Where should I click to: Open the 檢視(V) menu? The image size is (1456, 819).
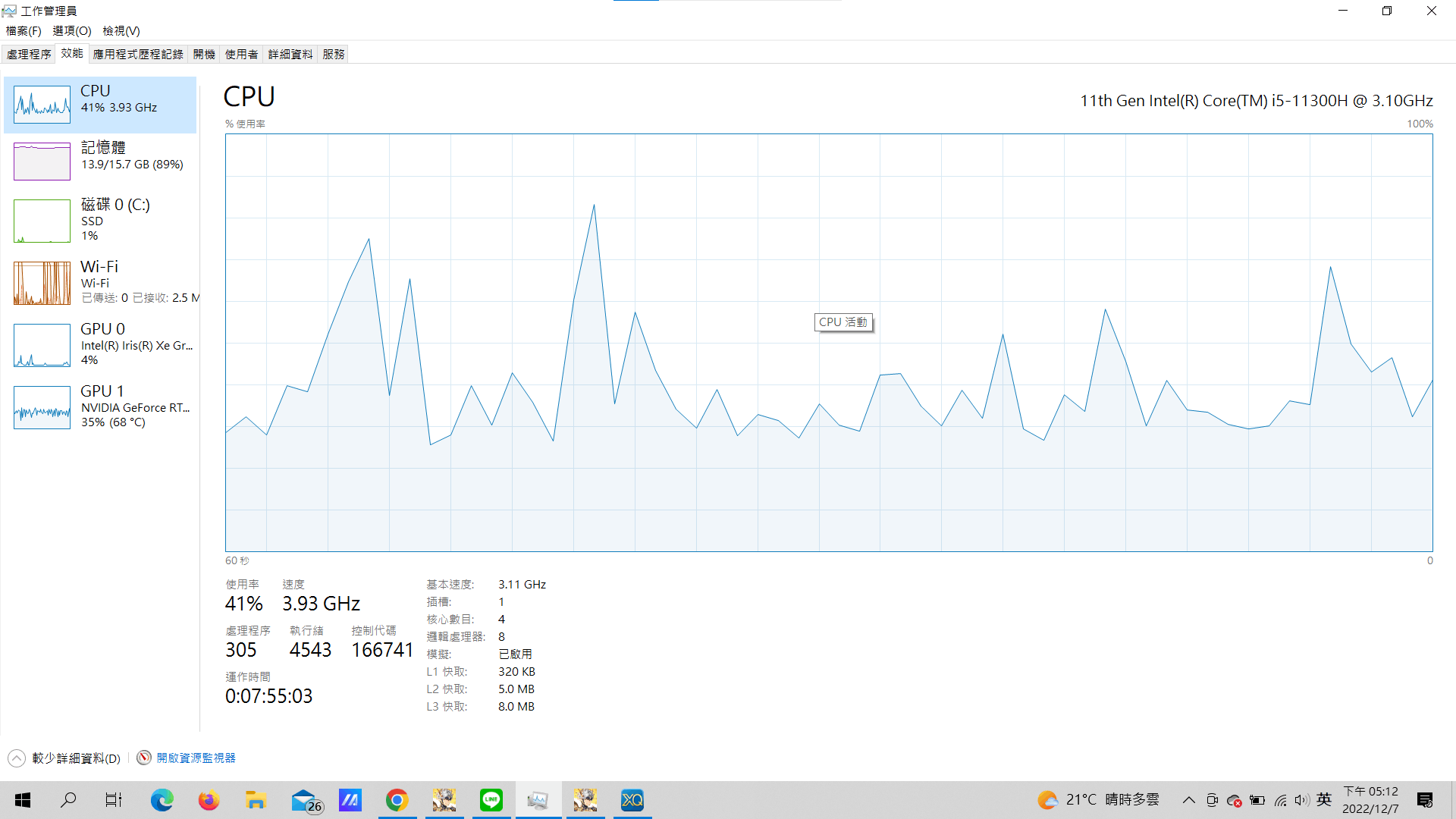121,31
